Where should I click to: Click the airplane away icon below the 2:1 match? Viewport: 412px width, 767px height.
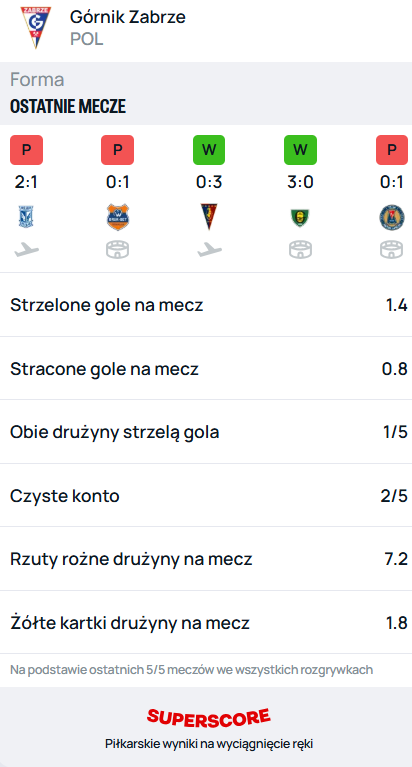(26, 250)
